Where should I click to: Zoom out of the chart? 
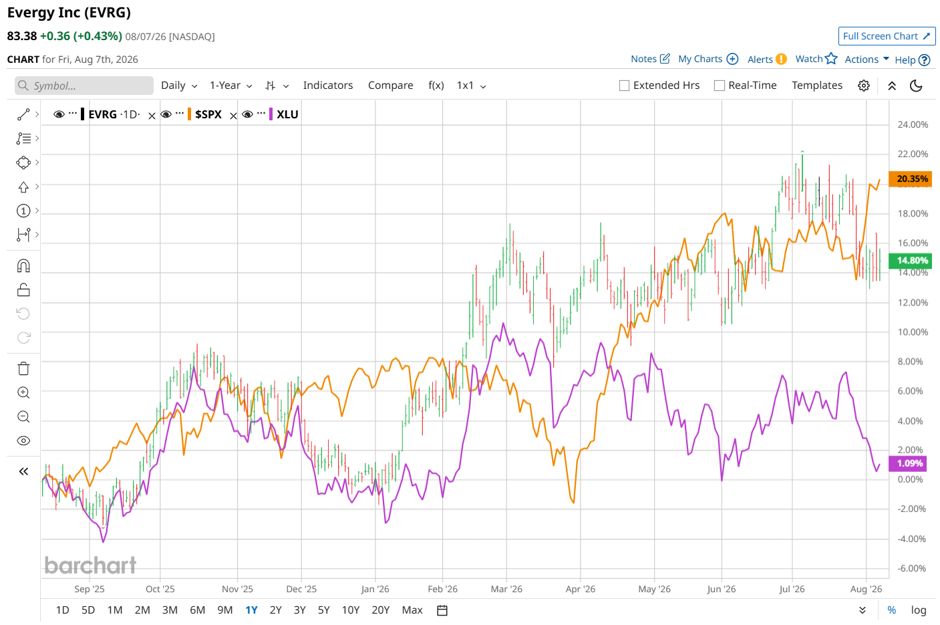point(23,416)
